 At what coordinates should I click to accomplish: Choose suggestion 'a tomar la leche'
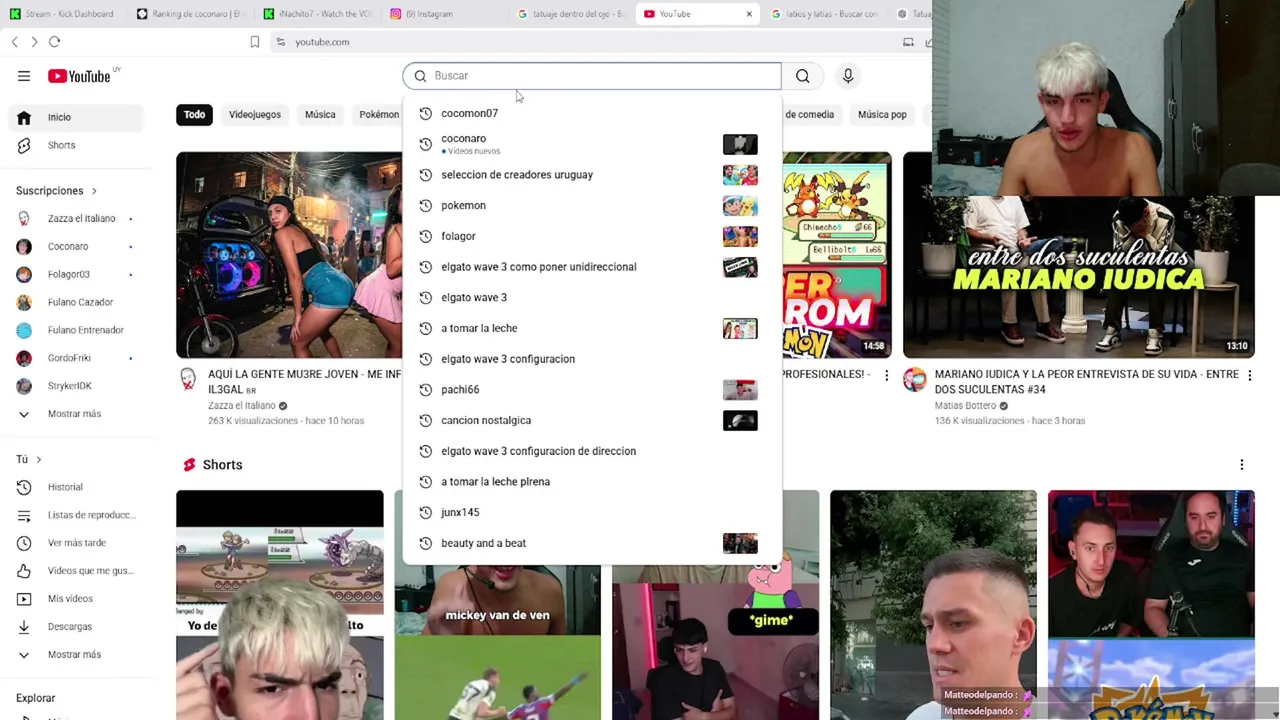pos(592,328)
